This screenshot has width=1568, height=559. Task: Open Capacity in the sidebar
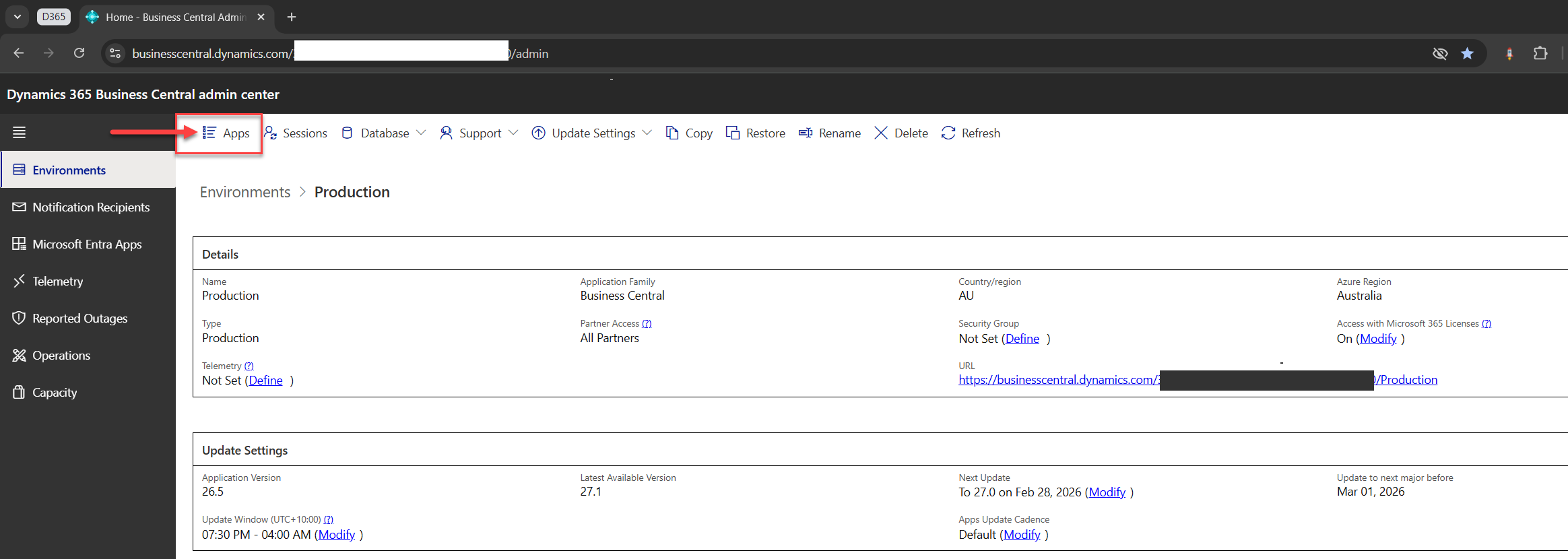coord(88,393)
